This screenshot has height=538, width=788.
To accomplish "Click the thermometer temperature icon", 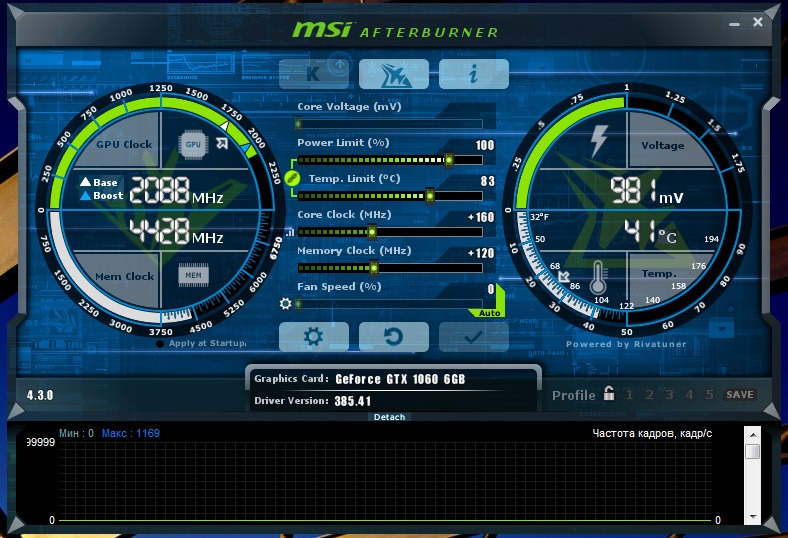I will [598, 277].
